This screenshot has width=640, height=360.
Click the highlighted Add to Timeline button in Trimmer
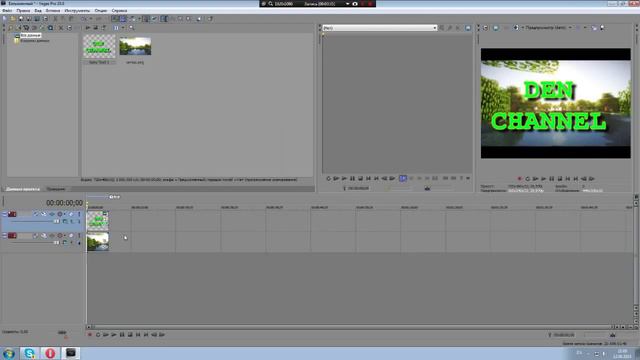[403, 178]
